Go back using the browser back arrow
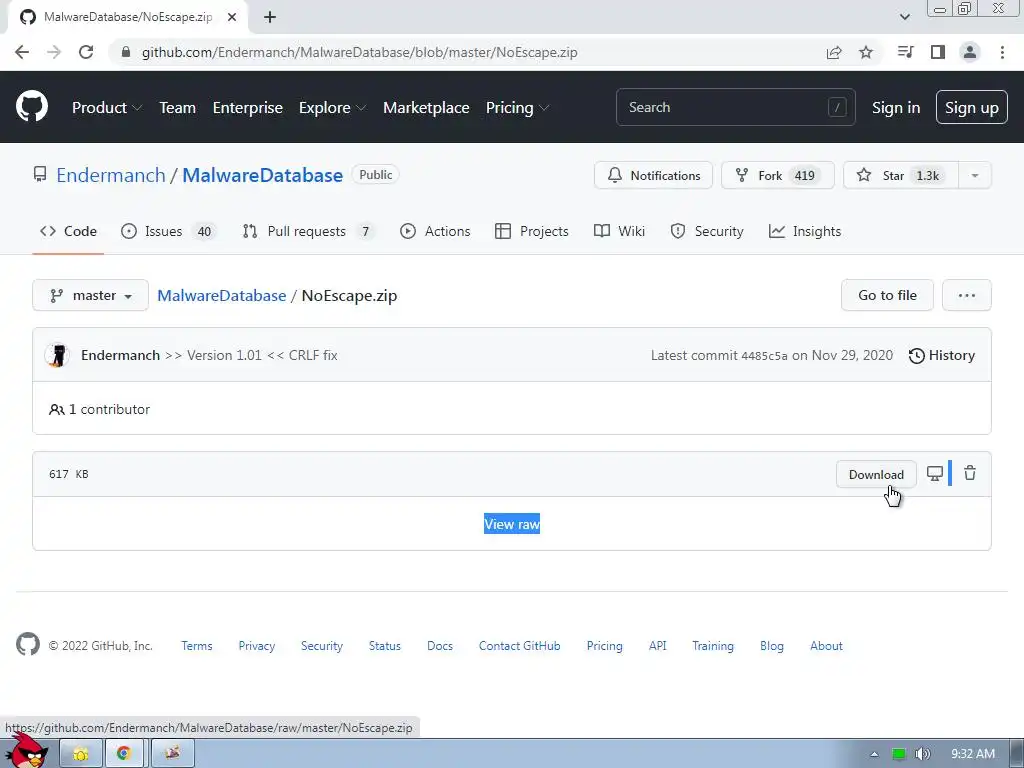1024x768 pixels. click(22, 52)
